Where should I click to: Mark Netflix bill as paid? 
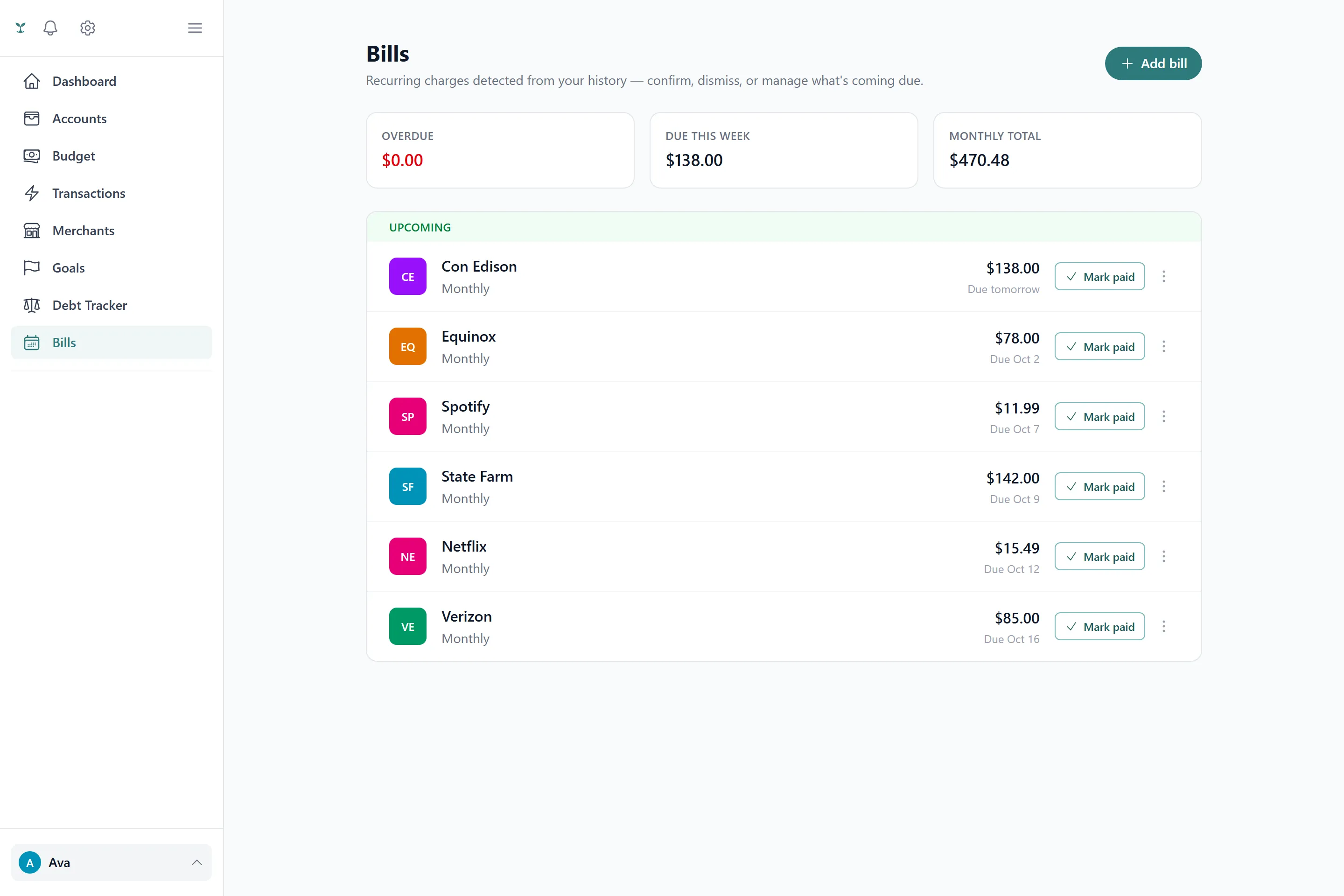tap(1099, 557)
